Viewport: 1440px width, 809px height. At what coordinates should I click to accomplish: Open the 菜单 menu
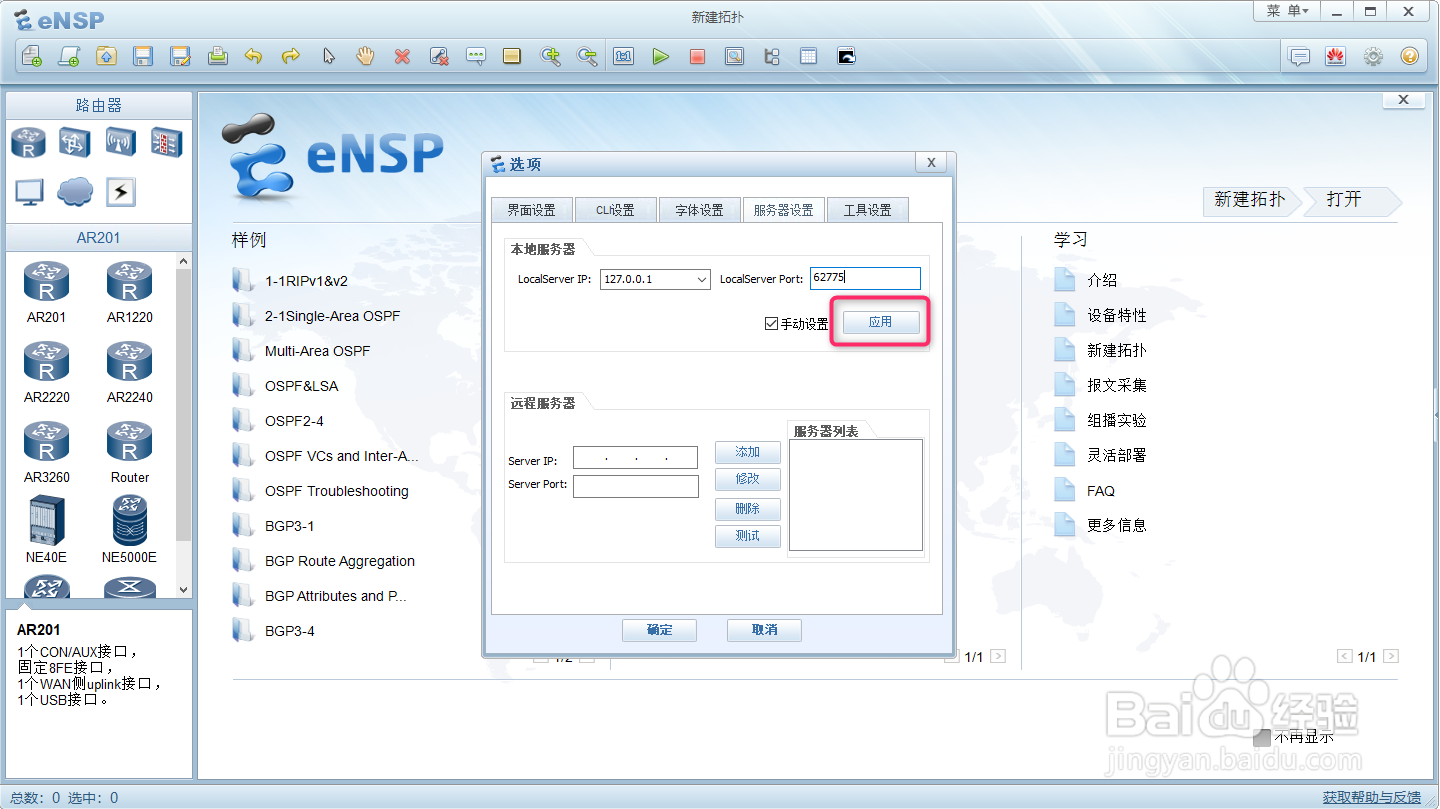(1287, 11)
